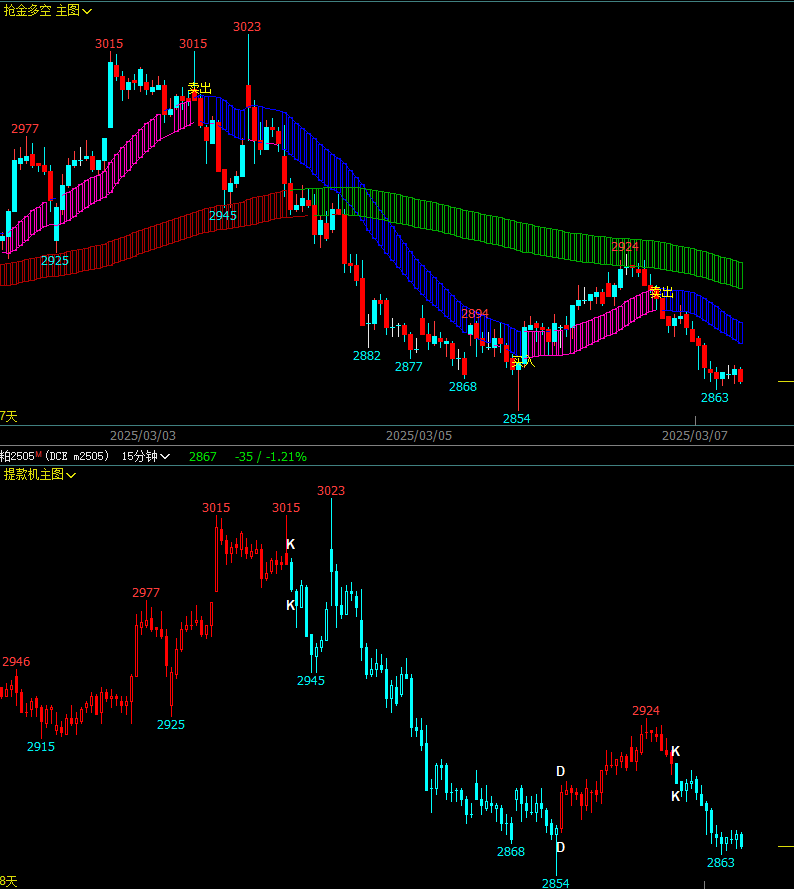Click the 2924 label in lower chart
The image size is (794, 889).
[646, 710]
